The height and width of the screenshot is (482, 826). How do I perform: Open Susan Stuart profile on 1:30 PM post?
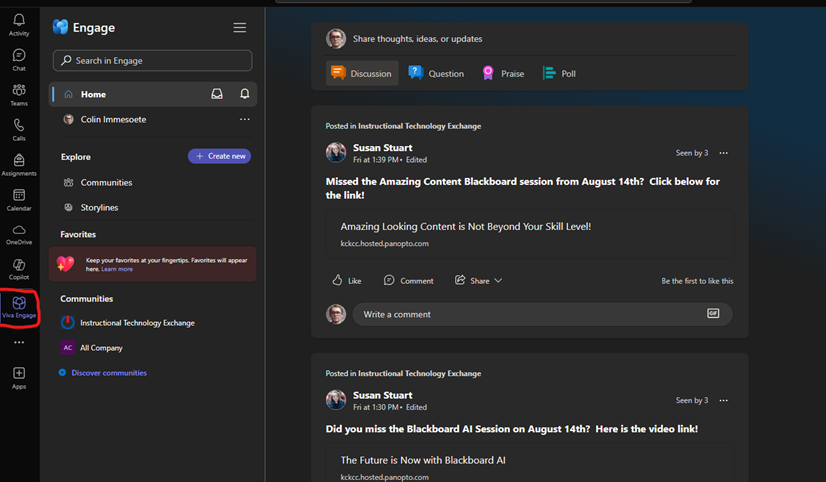[382, 395]
